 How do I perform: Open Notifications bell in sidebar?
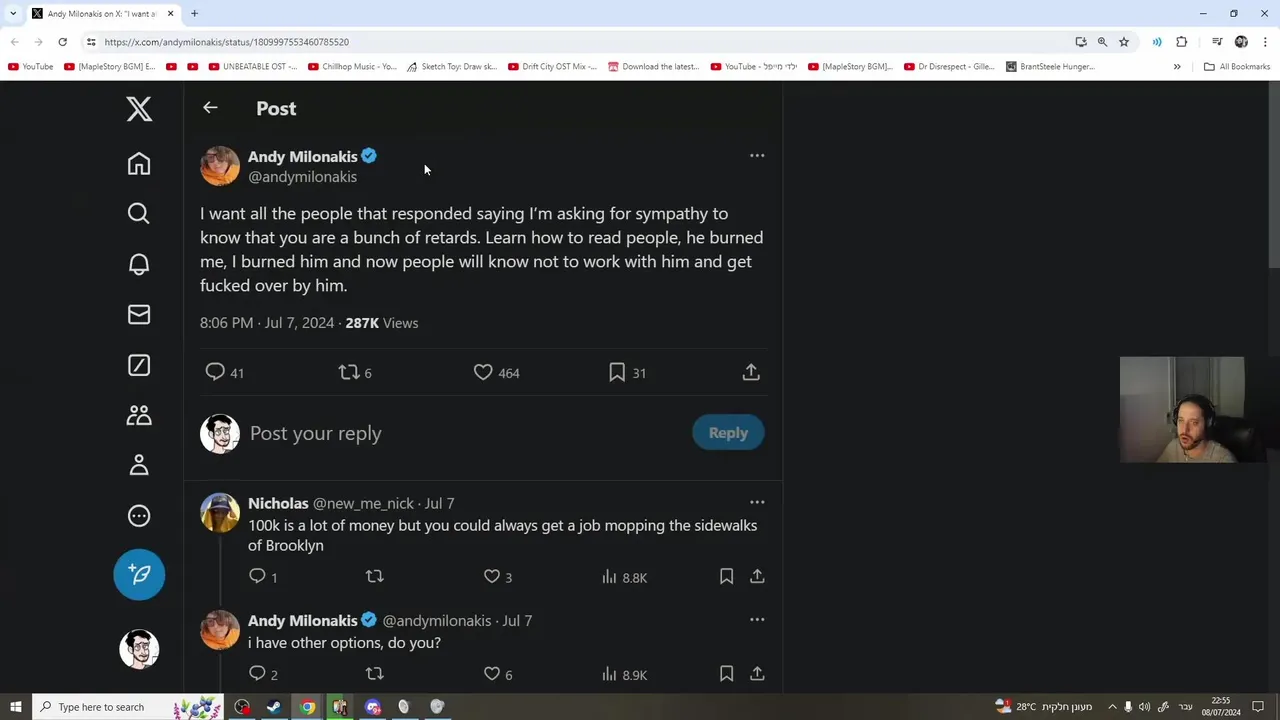coord(139,264)
